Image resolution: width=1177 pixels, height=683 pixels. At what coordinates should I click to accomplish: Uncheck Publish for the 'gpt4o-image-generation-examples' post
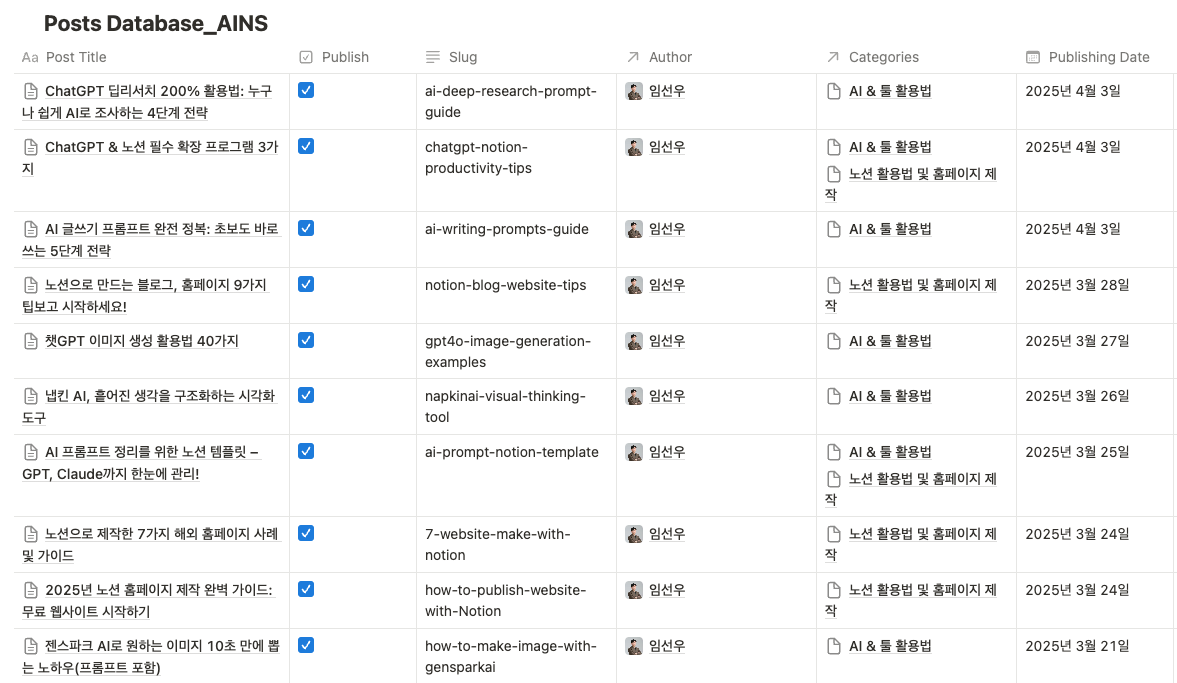pos(305,340)
